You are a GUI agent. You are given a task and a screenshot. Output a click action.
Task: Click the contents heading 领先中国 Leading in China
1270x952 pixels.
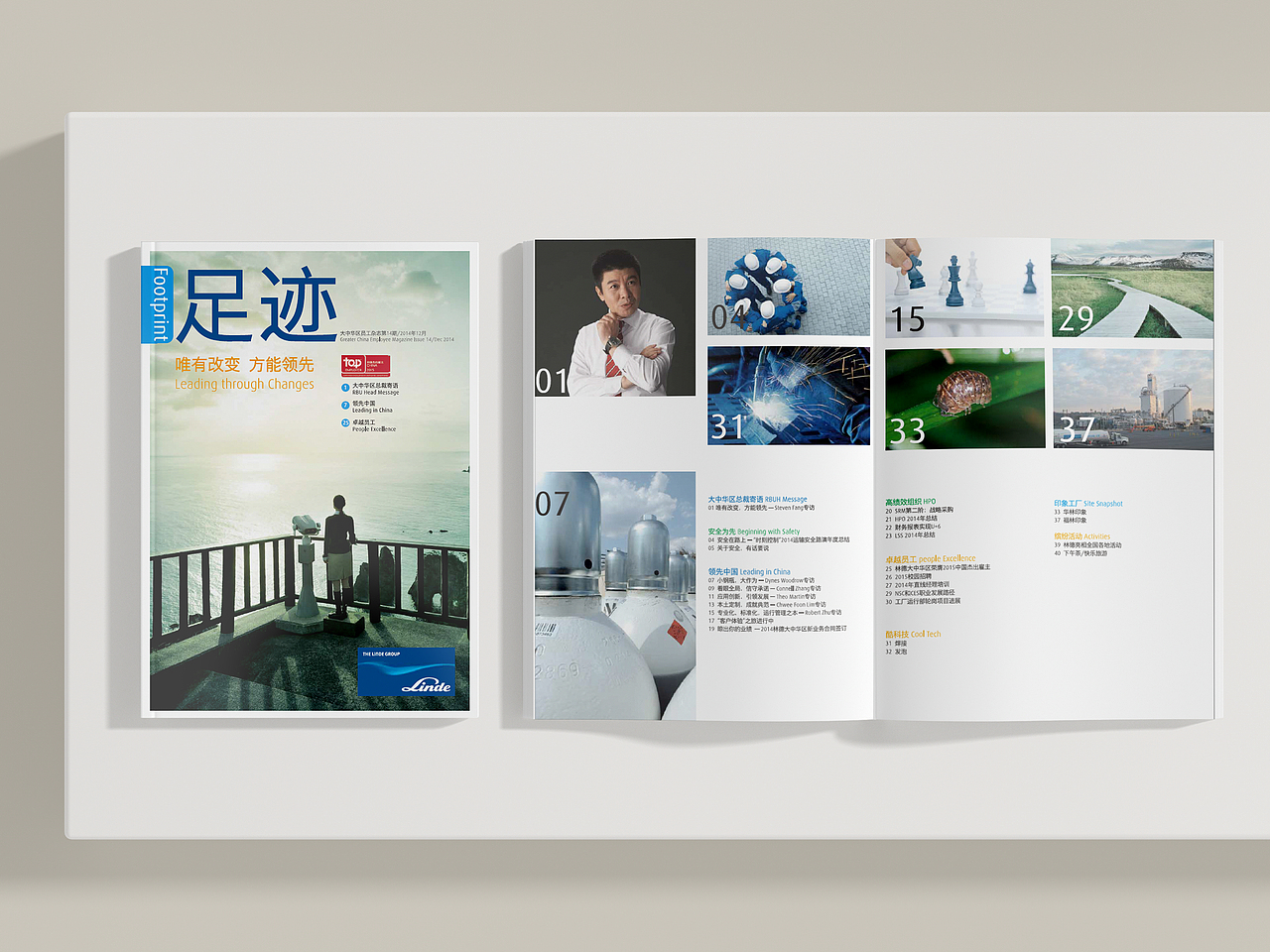[x=749, y=572]
